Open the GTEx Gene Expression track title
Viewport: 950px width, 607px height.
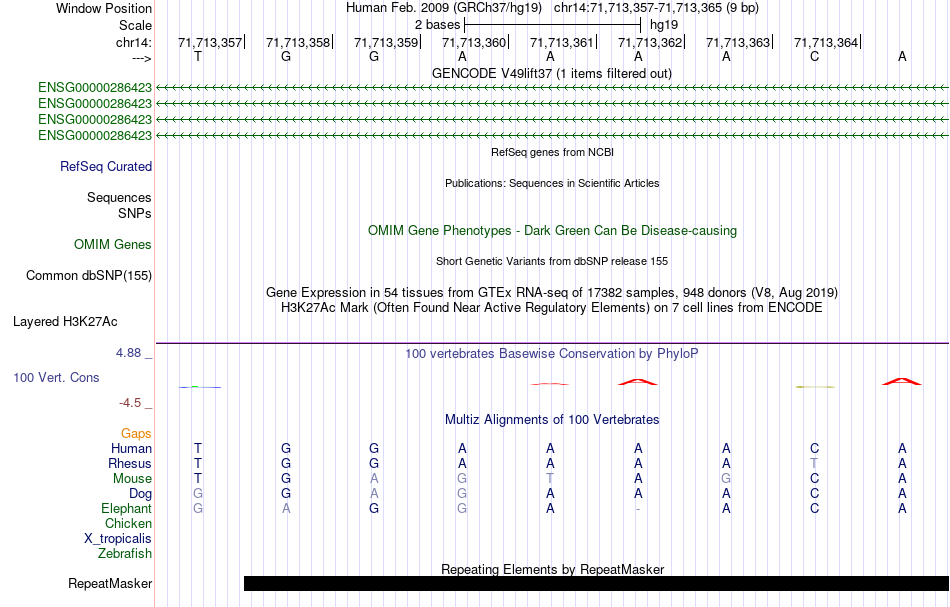[552, 293]
